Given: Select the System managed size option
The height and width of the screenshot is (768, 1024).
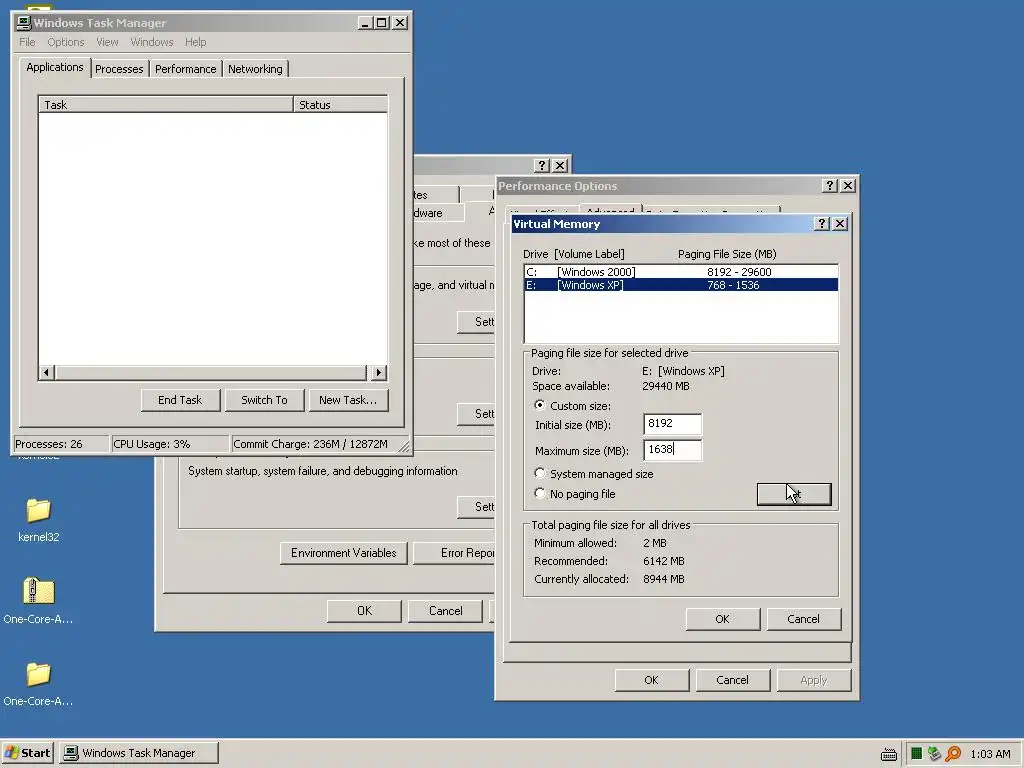Looking at the screenshot, I should click(x=539, y=473).
